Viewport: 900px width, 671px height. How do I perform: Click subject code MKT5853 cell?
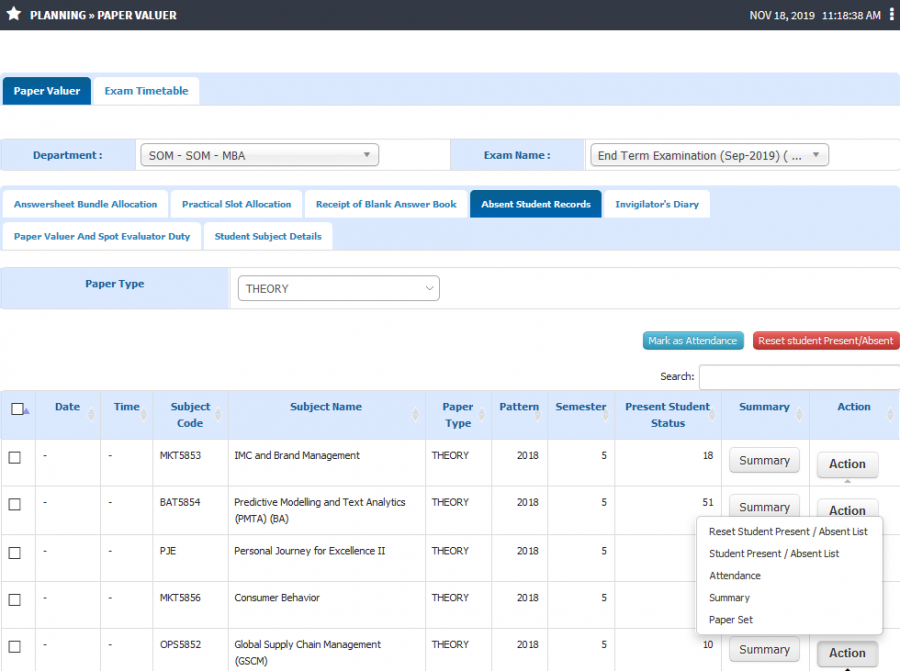tap(180, 455)
